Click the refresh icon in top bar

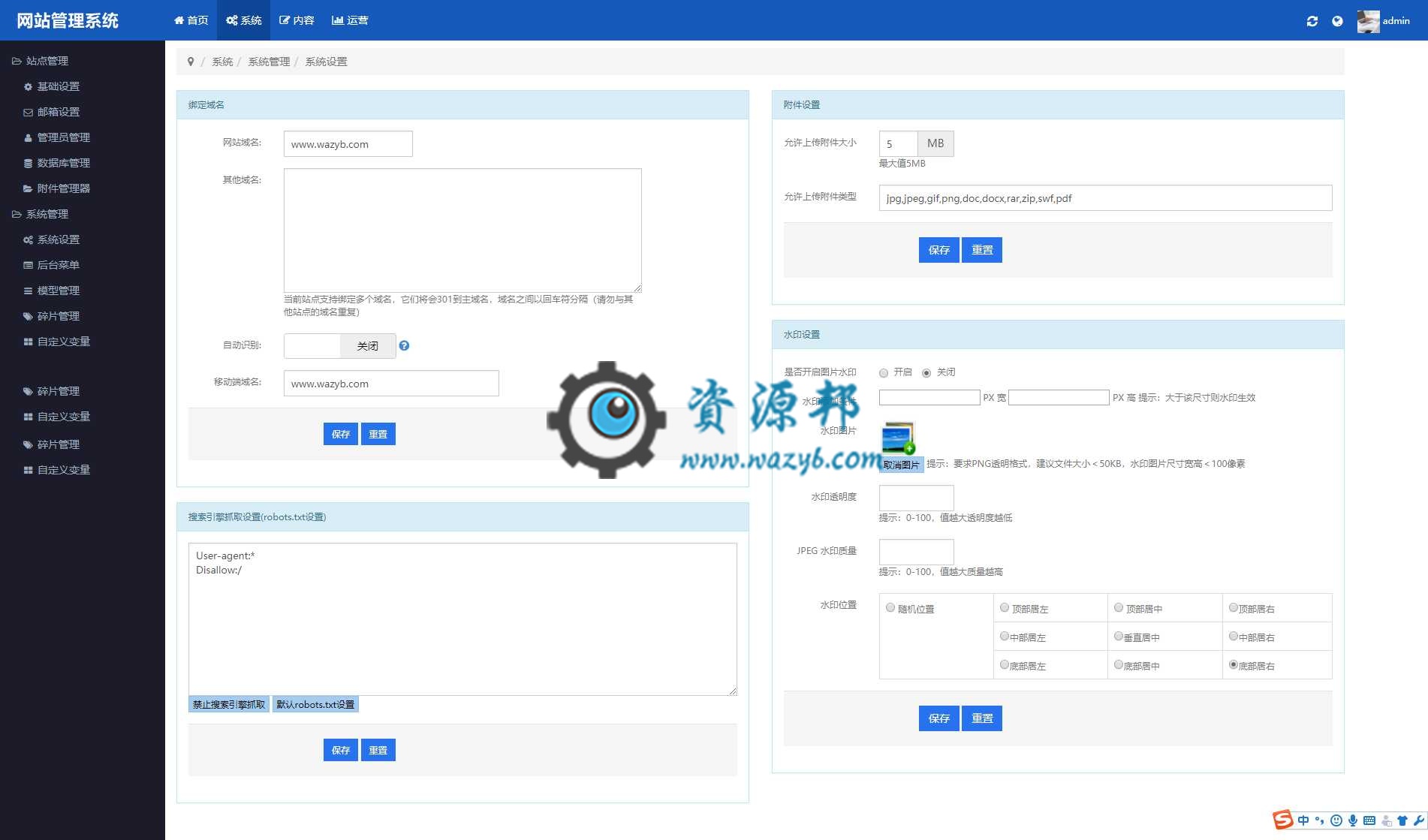tap(1312, 21)
